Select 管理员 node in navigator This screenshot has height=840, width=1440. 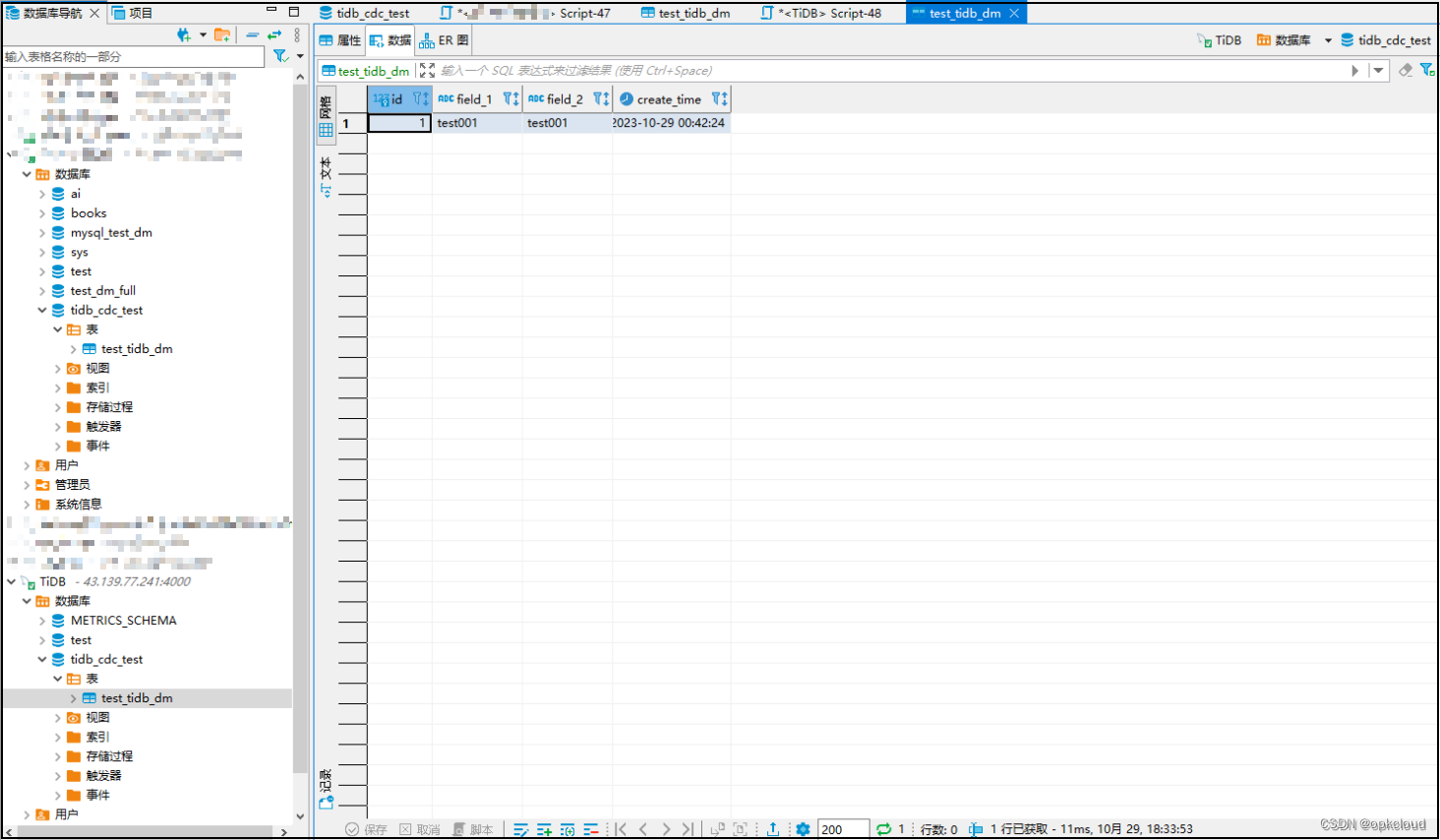pos(72,485)
